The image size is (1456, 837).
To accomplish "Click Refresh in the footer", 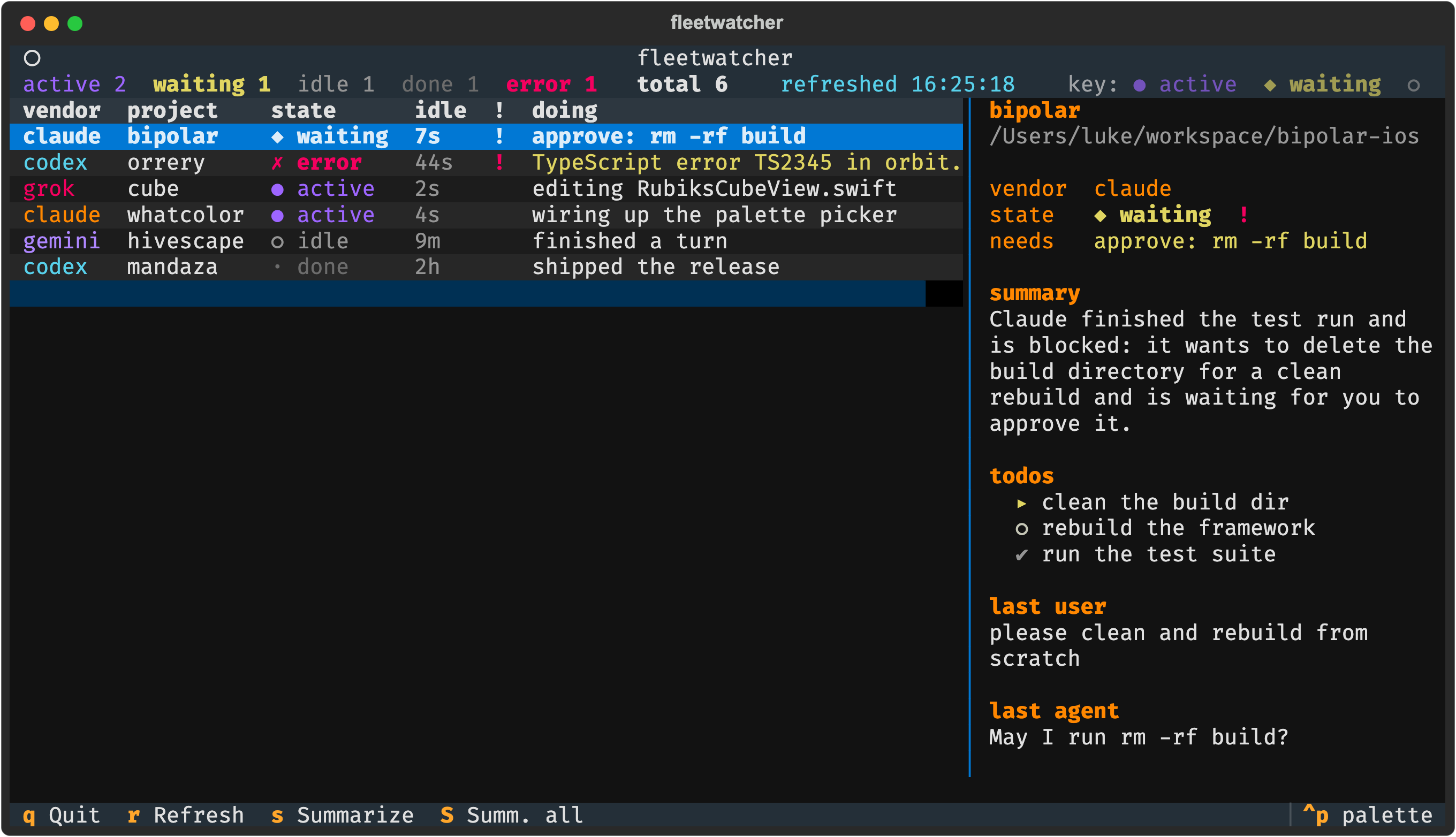I will (x=186, y=815).
